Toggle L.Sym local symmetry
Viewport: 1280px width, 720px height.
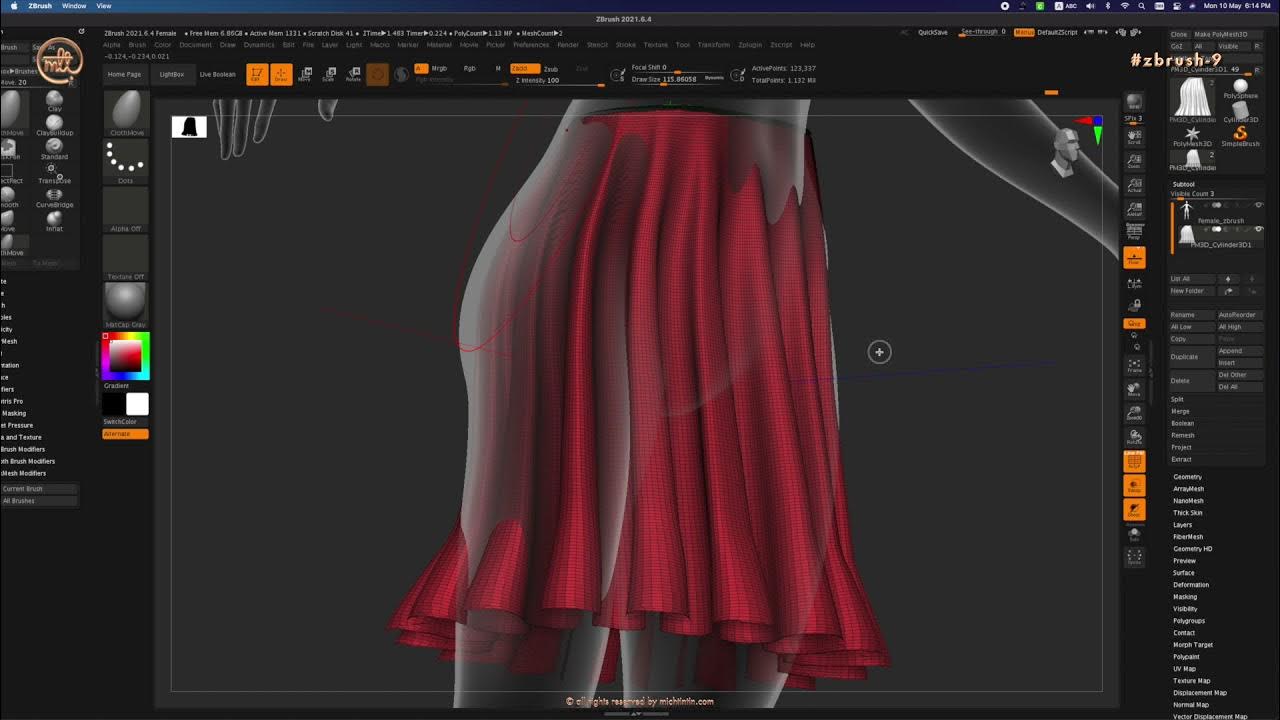[x=1134, y=284]
